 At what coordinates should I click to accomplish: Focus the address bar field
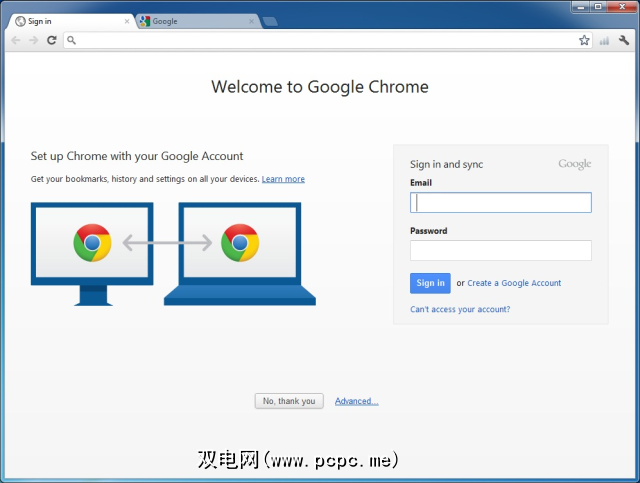[327, 40]
